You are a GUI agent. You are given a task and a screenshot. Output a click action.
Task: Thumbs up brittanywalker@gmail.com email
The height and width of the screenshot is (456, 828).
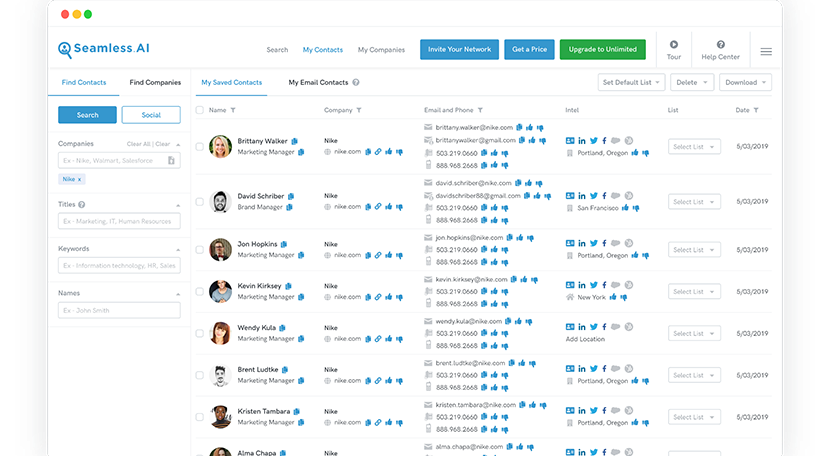coord(532,140)
